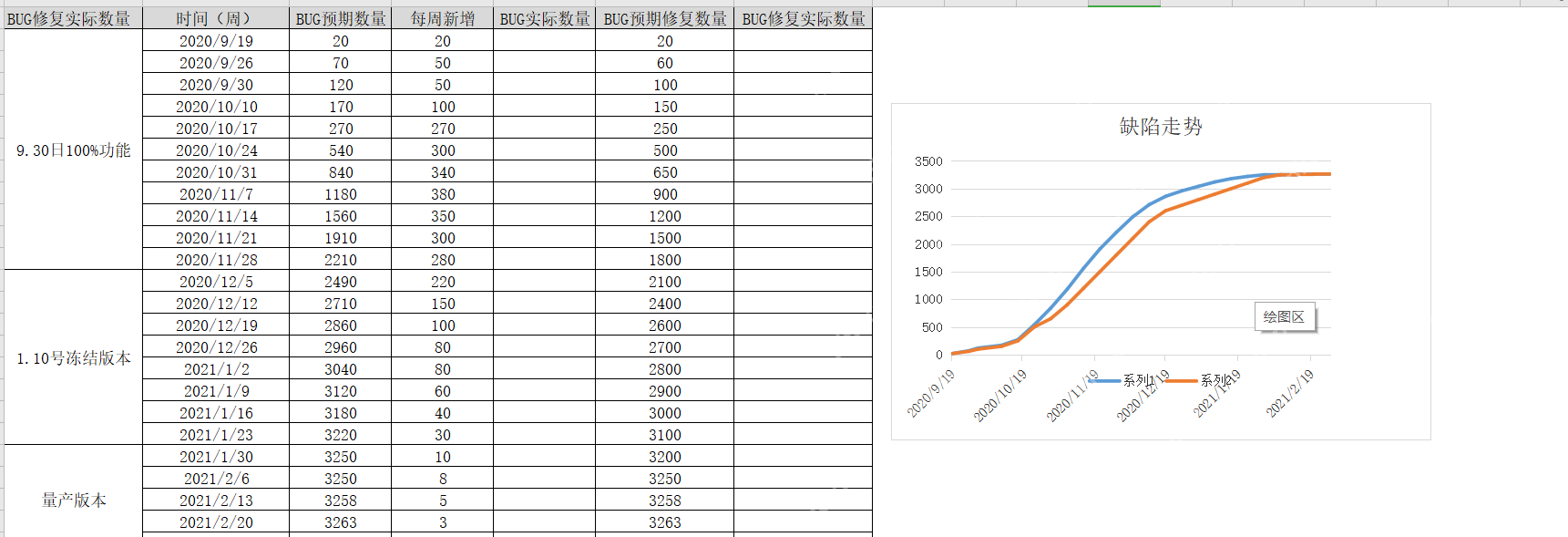Select the merged cell 9.30日100%功能
Viewport: 1568px width, 537px height.
(x=74, y=150)
